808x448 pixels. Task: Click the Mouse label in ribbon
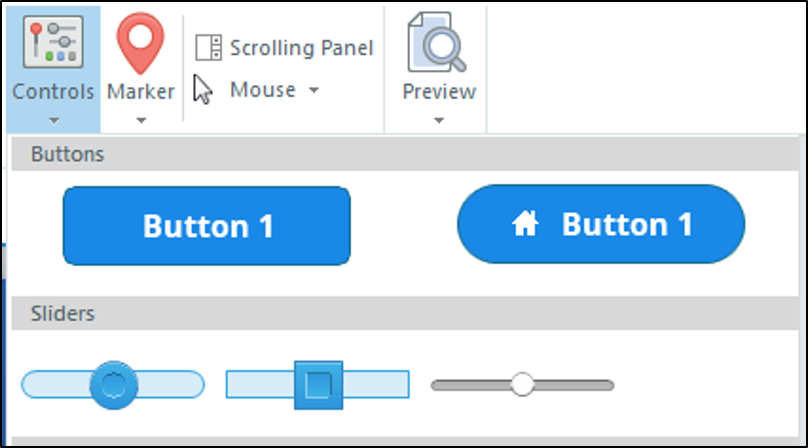pyautogui.click(x=263, y=90)
